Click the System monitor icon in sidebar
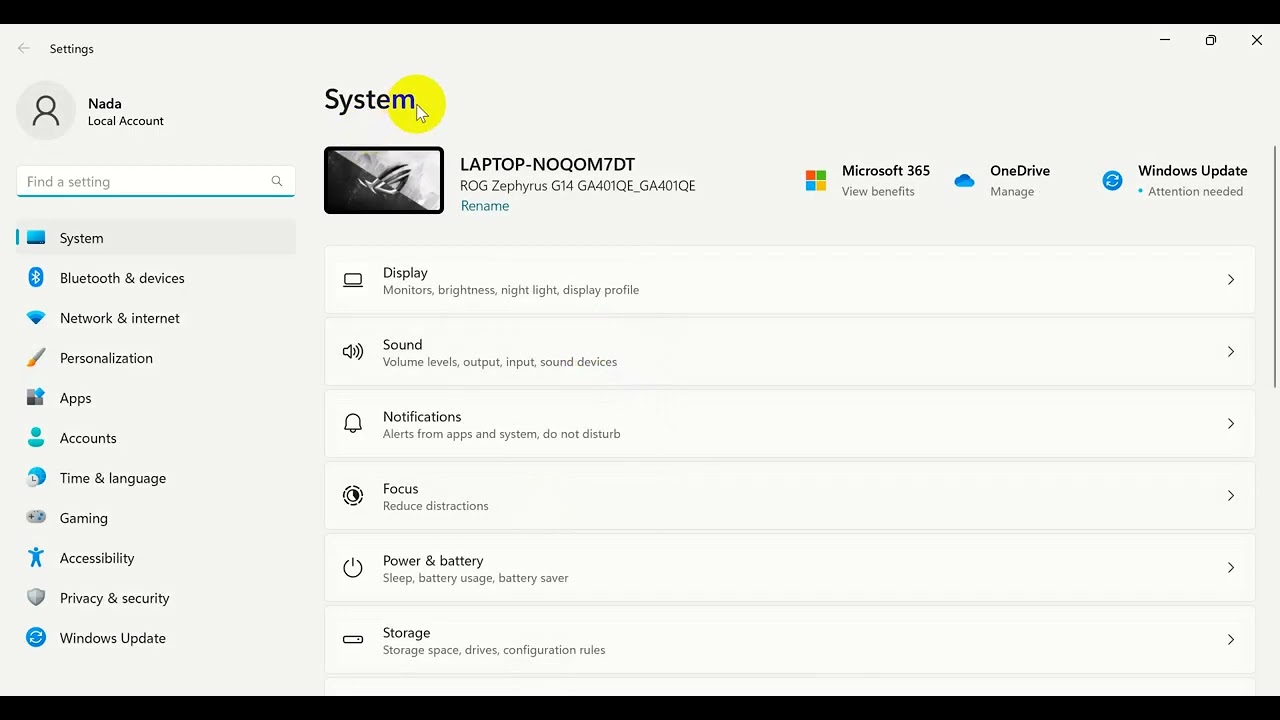 [36, 238]
